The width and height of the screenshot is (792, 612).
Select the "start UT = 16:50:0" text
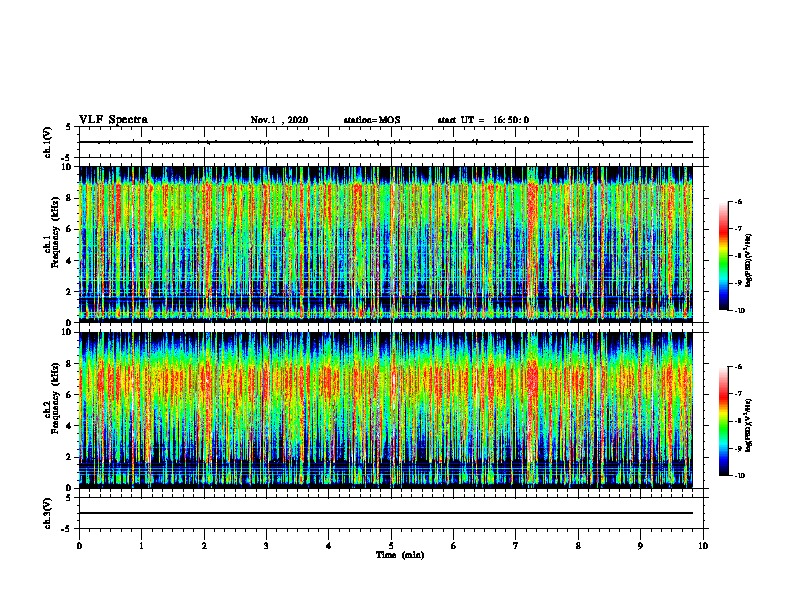[x=483, y=120]
